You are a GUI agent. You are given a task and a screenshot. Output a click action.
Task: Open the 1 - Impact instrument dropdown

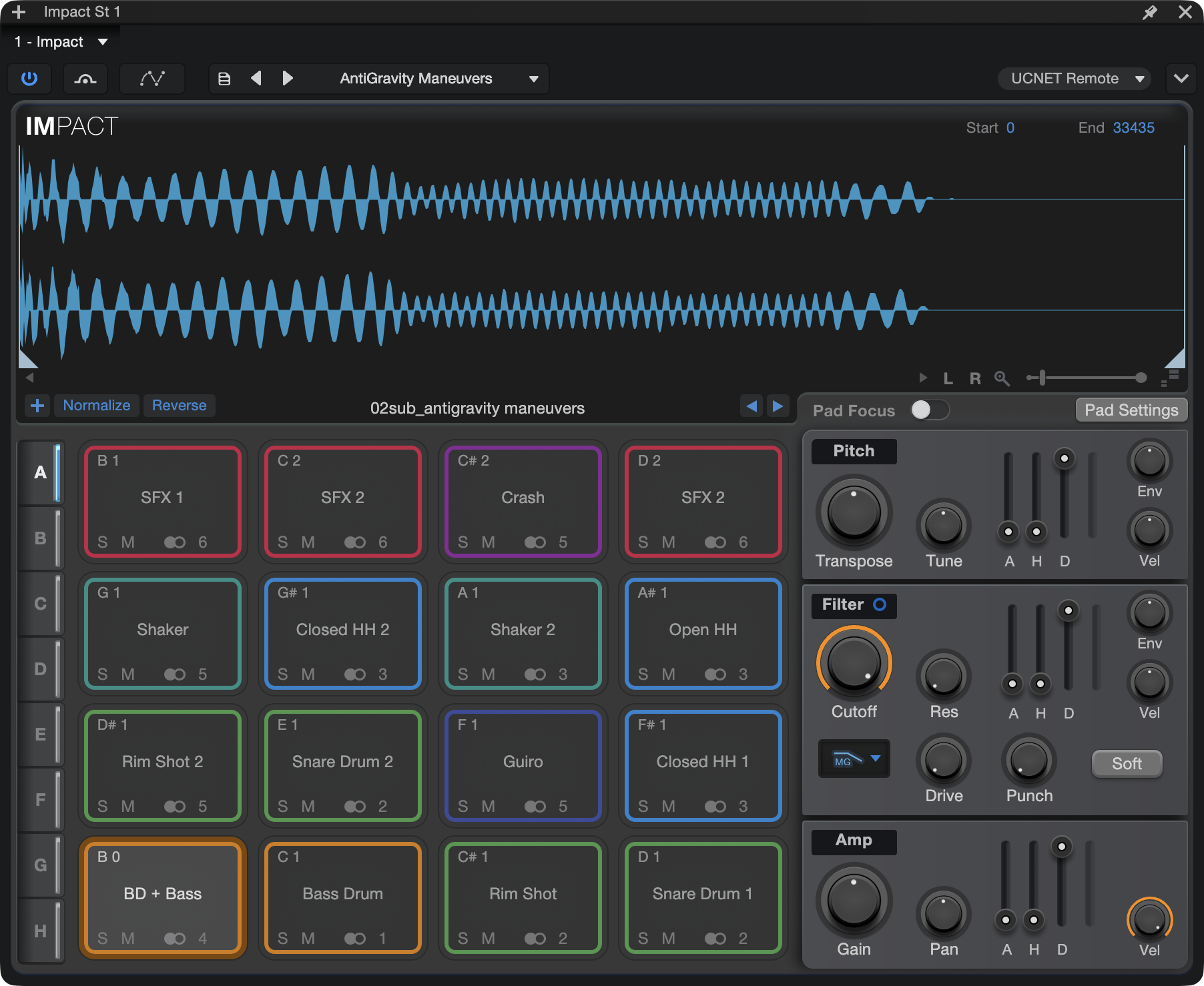point(61,42)
